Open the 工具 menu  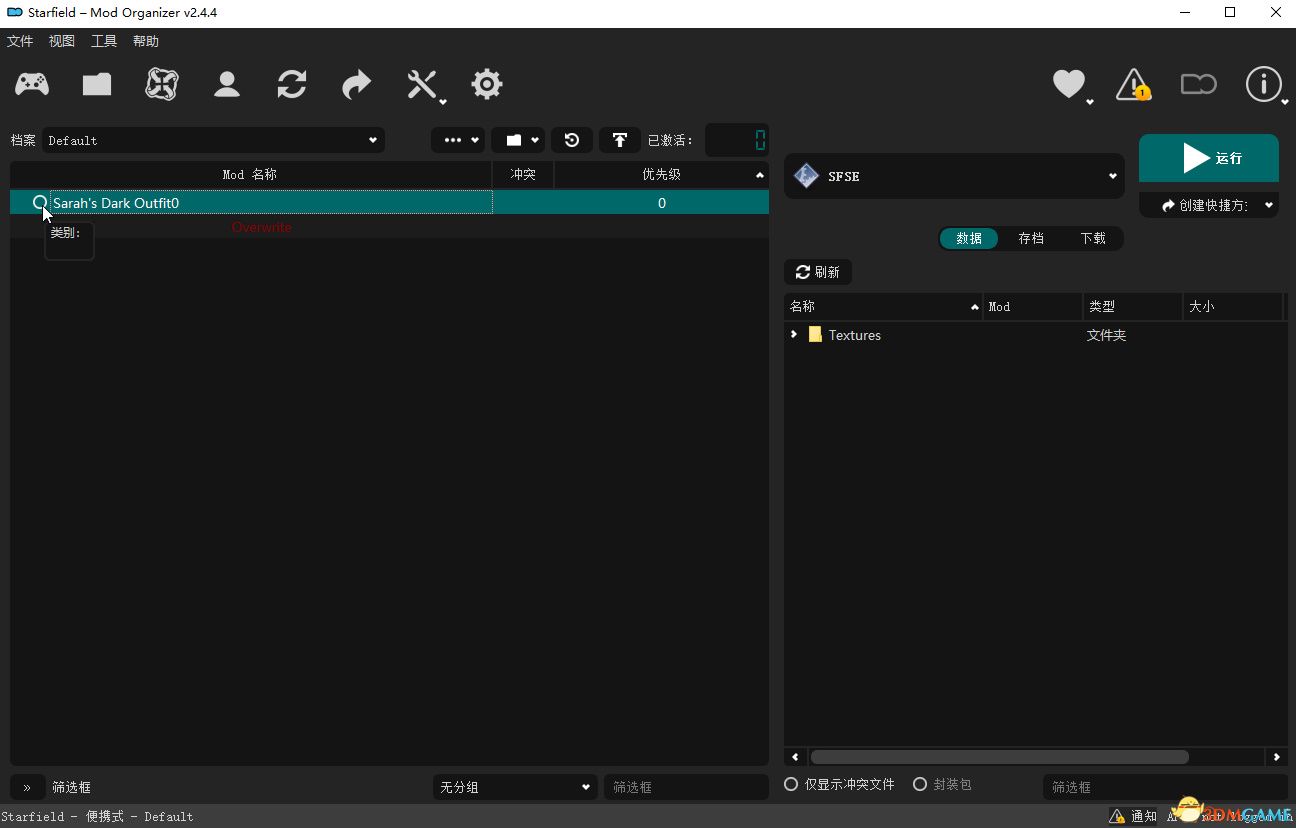[104, 41]
